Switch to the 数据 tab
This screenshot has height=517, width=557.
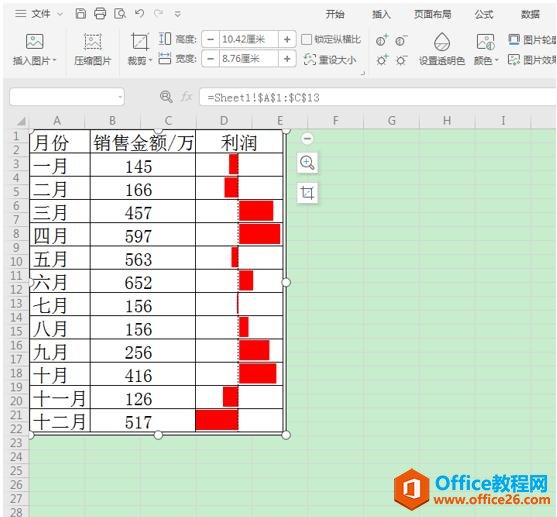(x=530, y=14)
